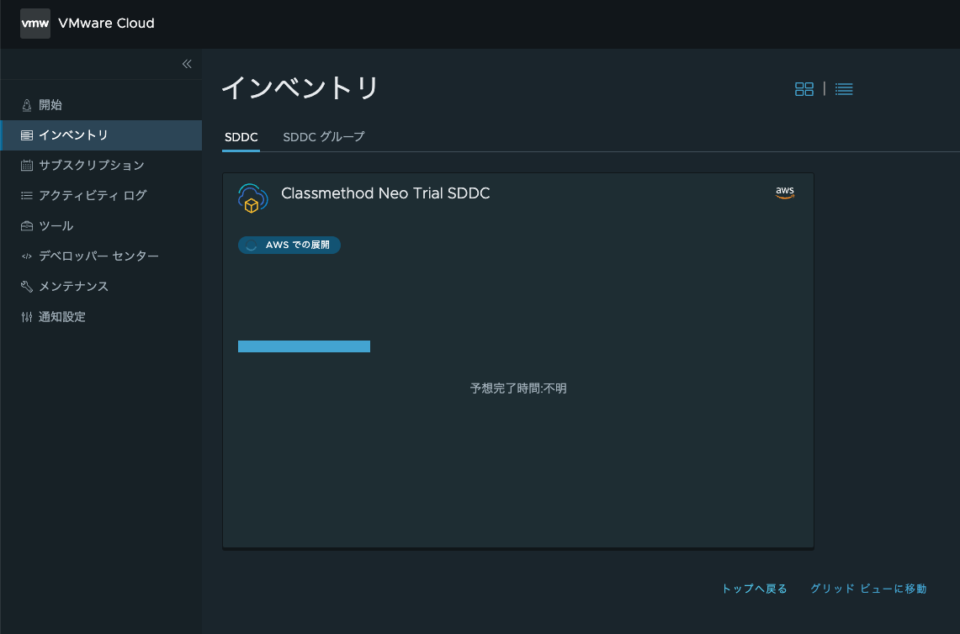Collapse the left navigation sidebar

click(186, 62)
